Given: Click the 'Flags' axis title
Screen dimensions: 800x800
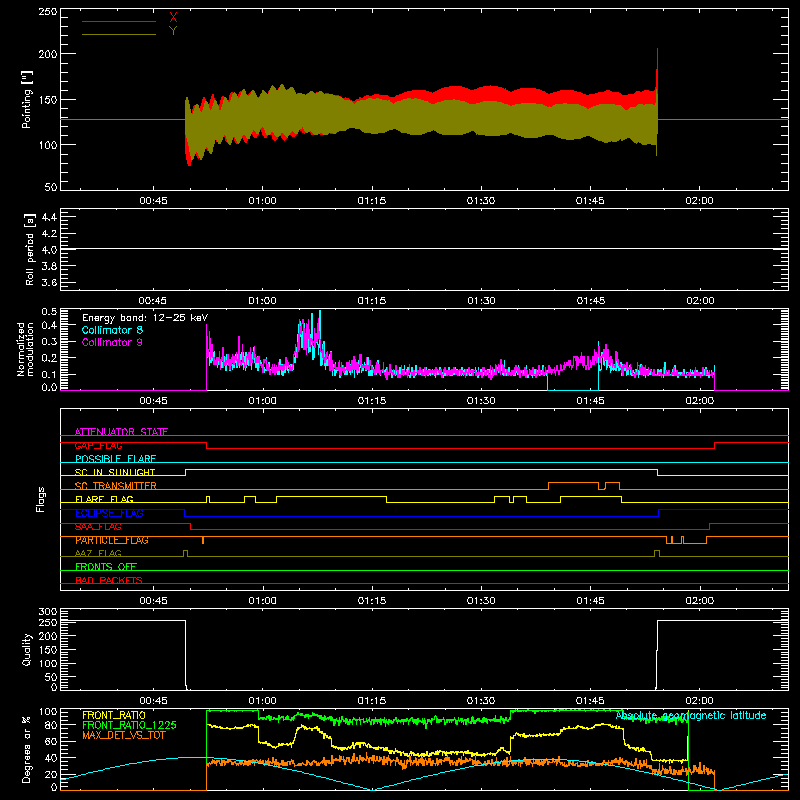Looking at the screenshot, I should click(40, 499).
